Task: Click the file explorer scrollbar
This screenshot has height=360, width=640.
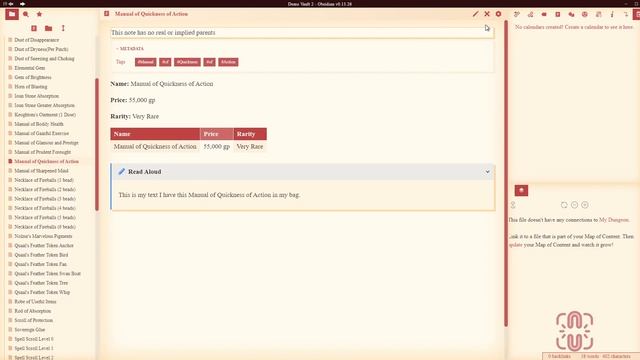Action: tap(97, 144)
